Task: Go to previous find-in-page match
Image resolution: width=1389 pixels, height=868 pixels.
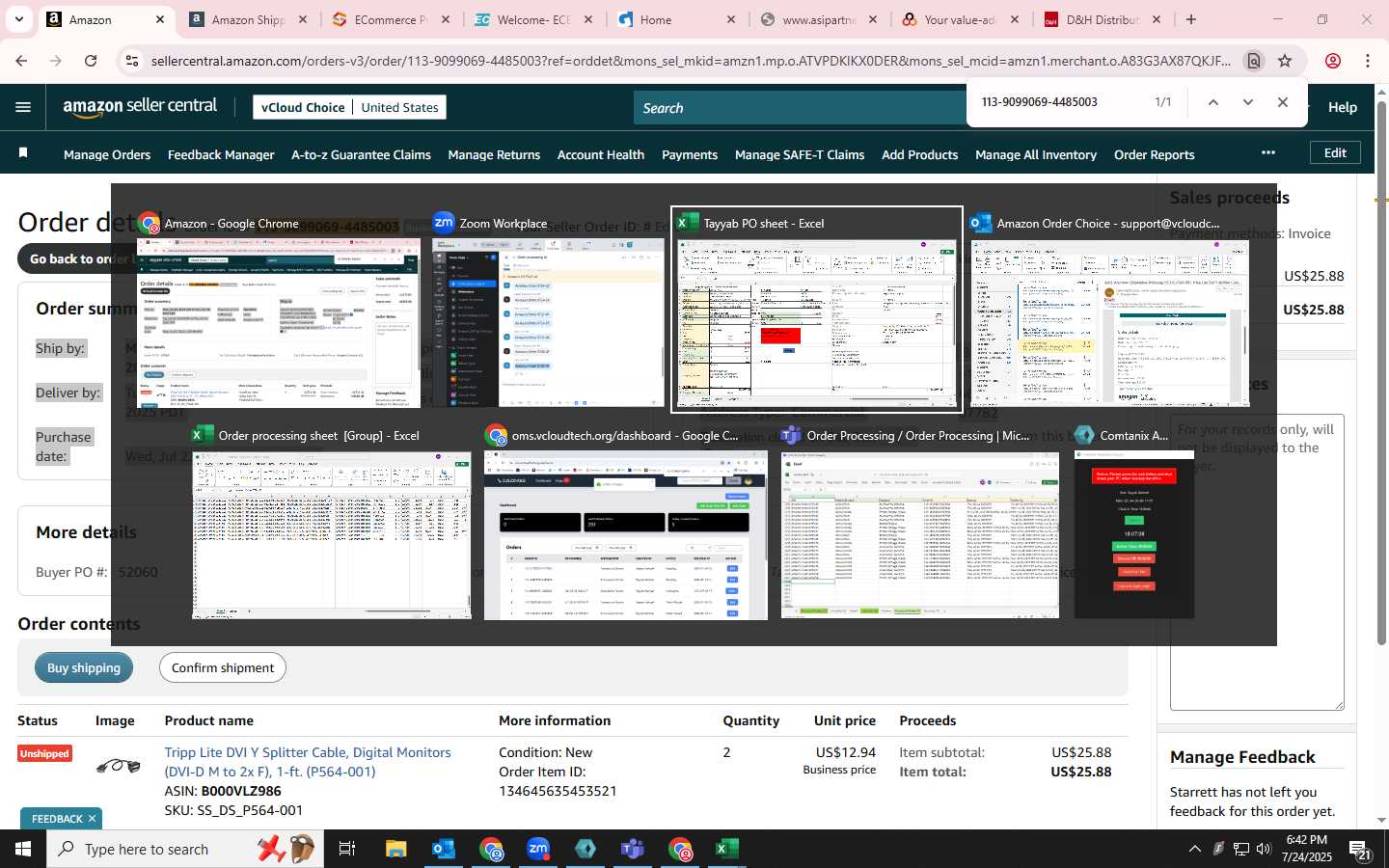Action: [1213, 102]
